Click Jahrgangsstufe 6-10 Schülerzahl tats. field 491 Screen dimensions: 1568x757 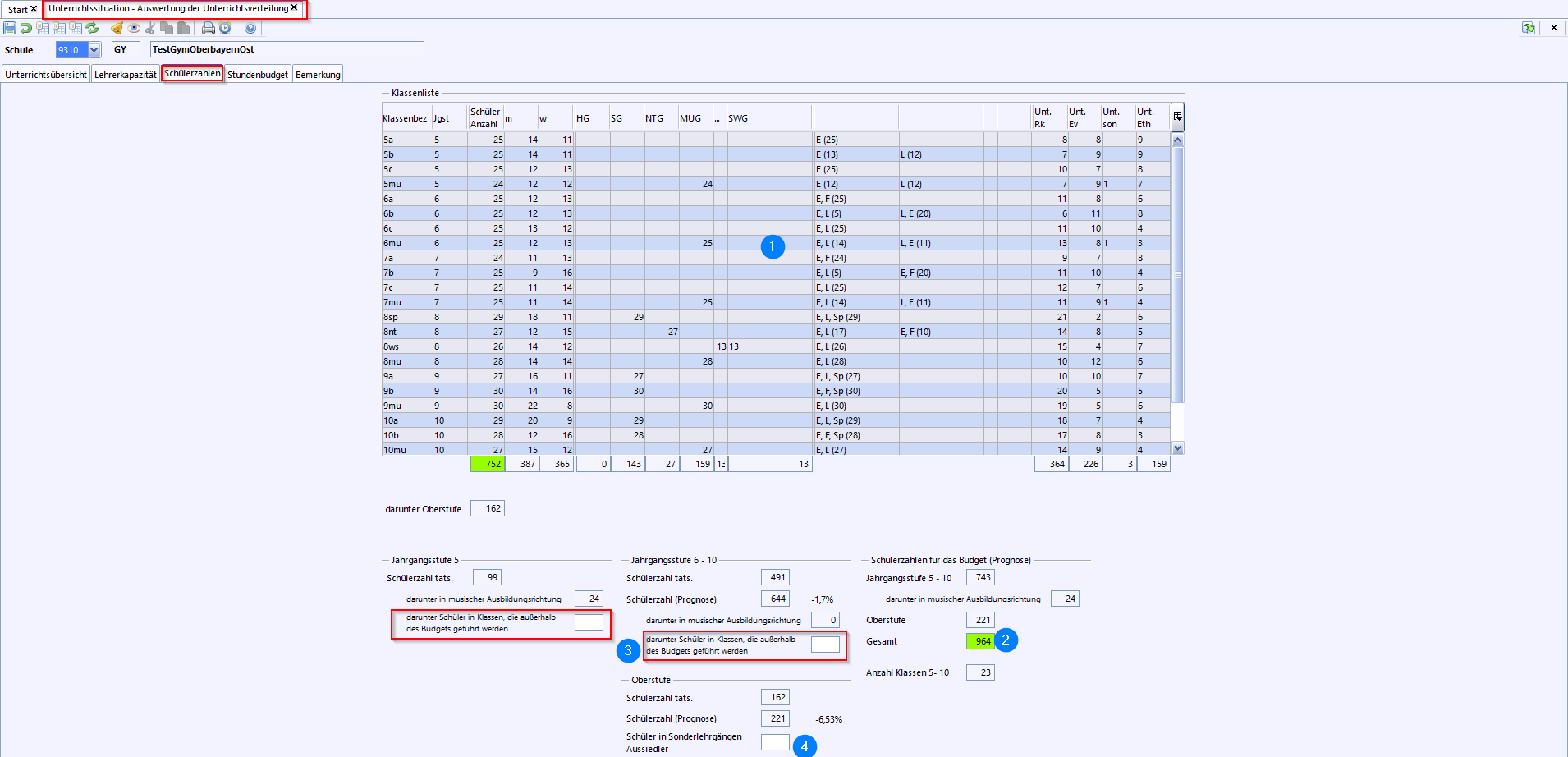[x=775, y=577]
